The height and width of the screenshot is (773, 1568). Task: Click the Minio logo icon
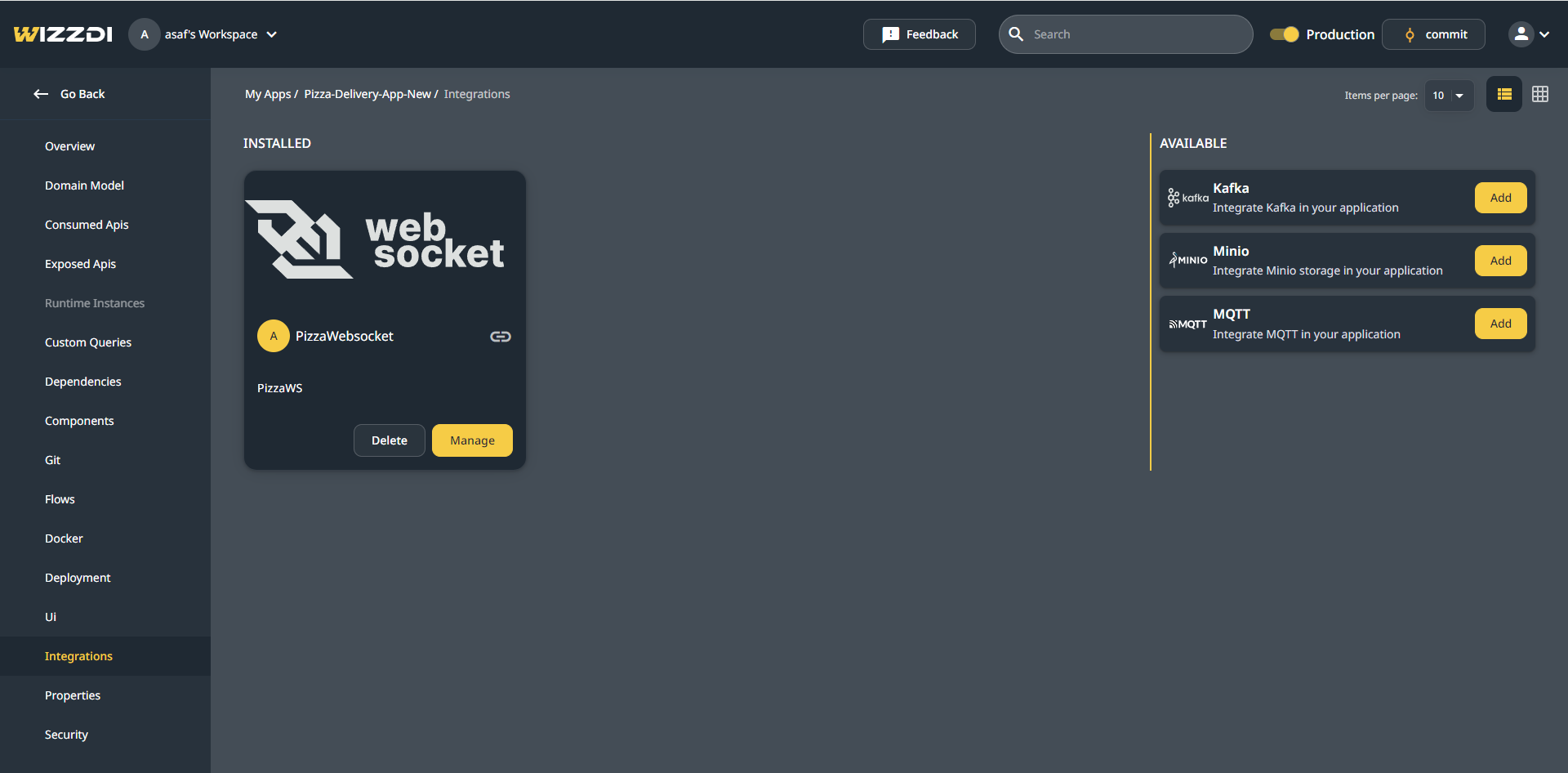(x=1187, y=261)
